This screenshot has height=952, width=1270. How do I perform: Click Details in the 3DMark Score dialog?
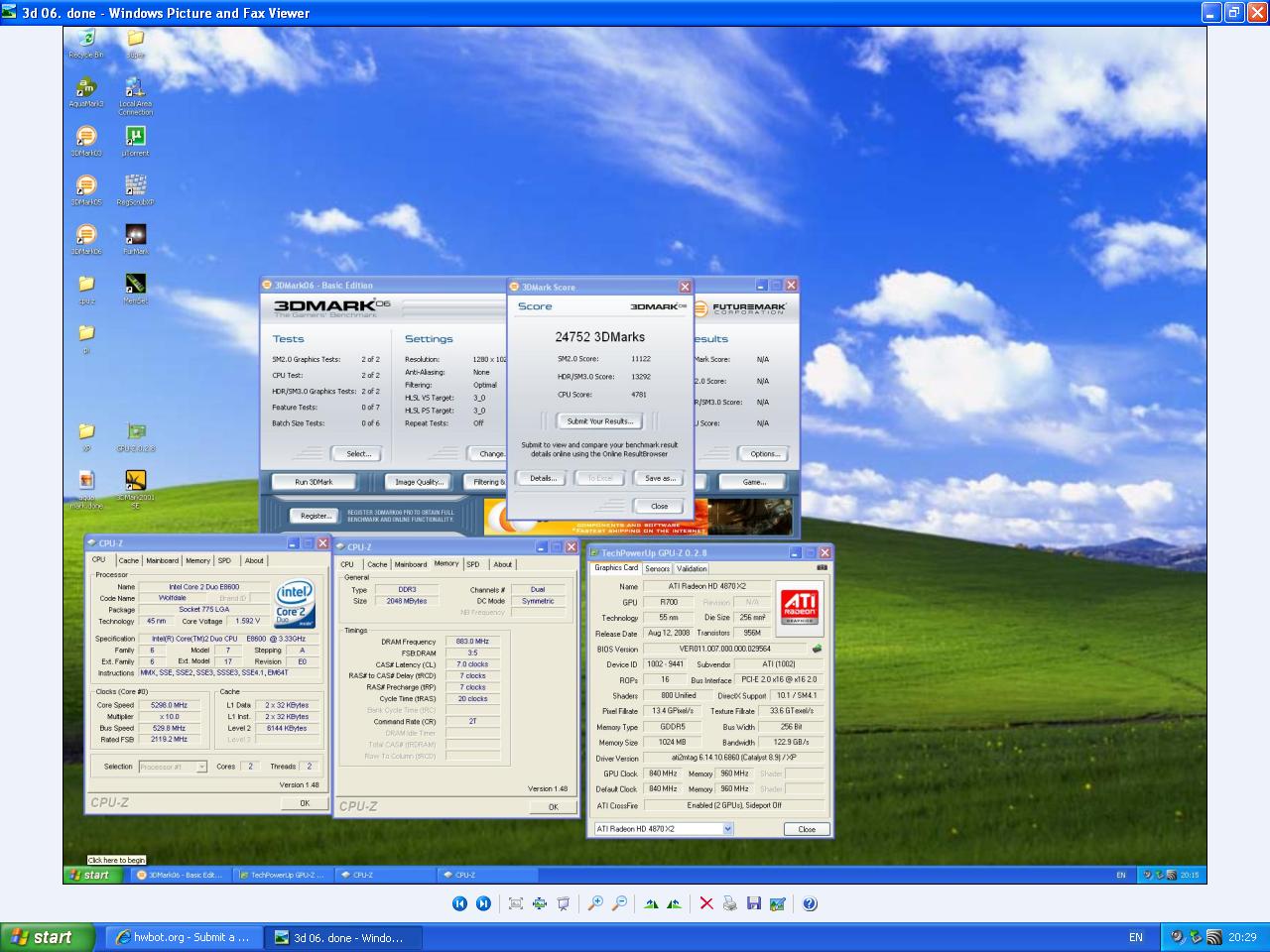pos(543,478)
